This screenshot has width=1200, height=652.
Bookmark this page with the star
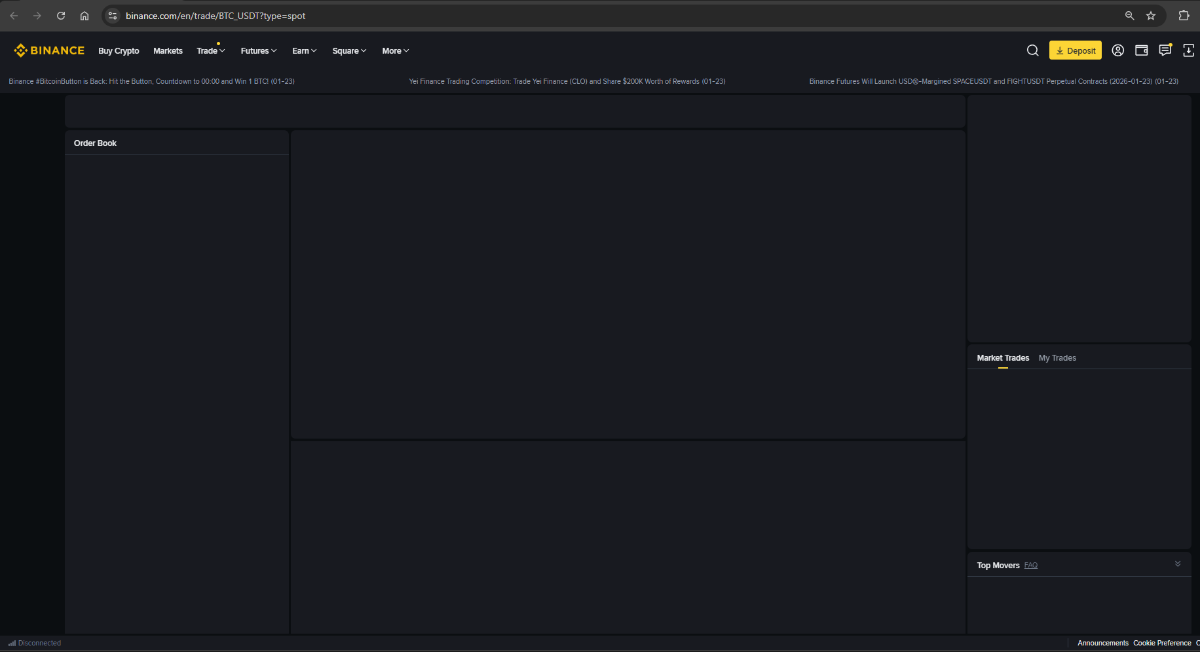(x=1151, y=16)
